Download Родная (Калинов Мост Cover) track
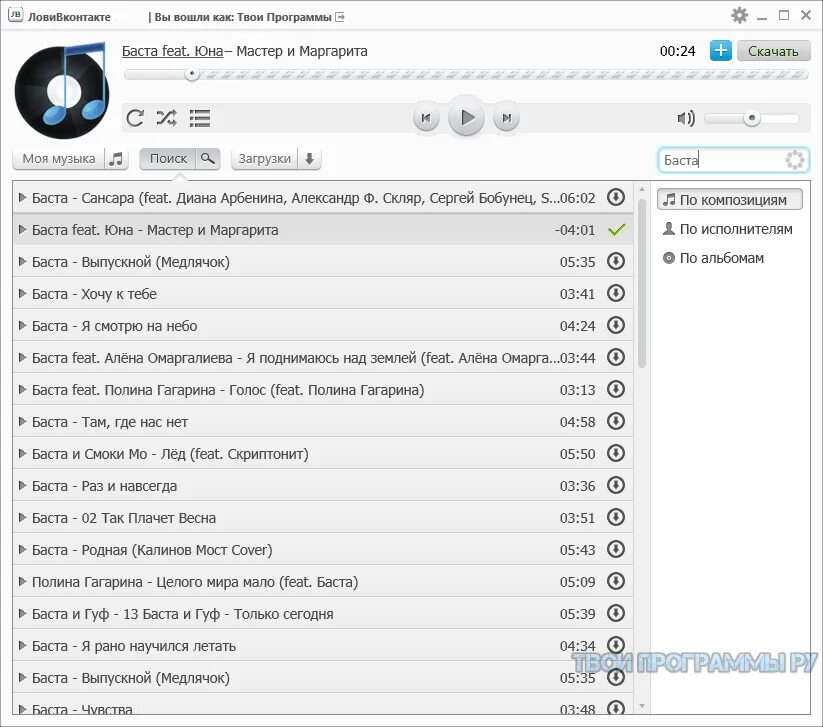Image resolution: width=823 pixels, height=727 pixels. tap(616, 549)
